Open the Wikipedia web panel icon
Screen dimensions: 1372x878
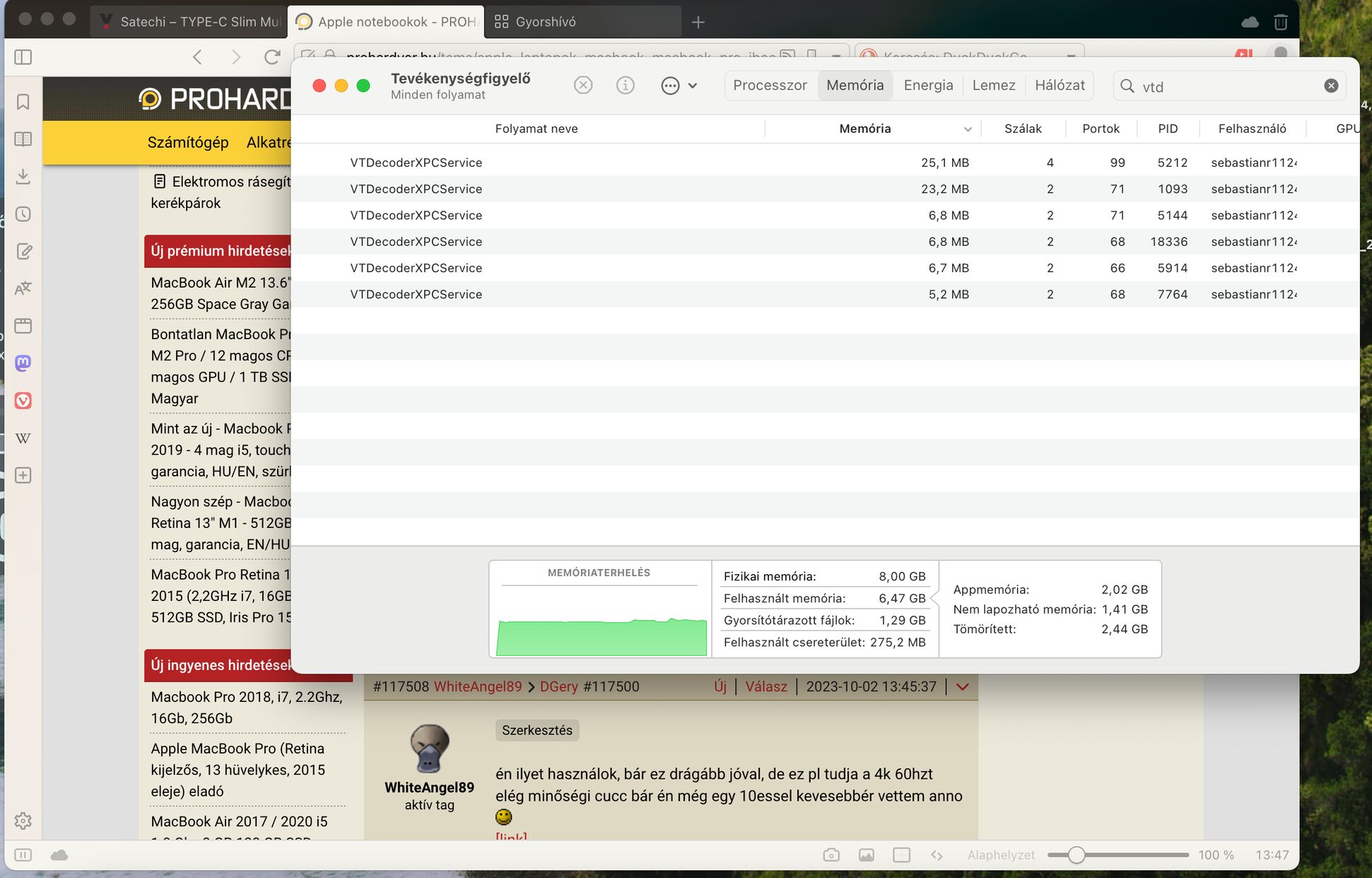click(x=23, y=438)
